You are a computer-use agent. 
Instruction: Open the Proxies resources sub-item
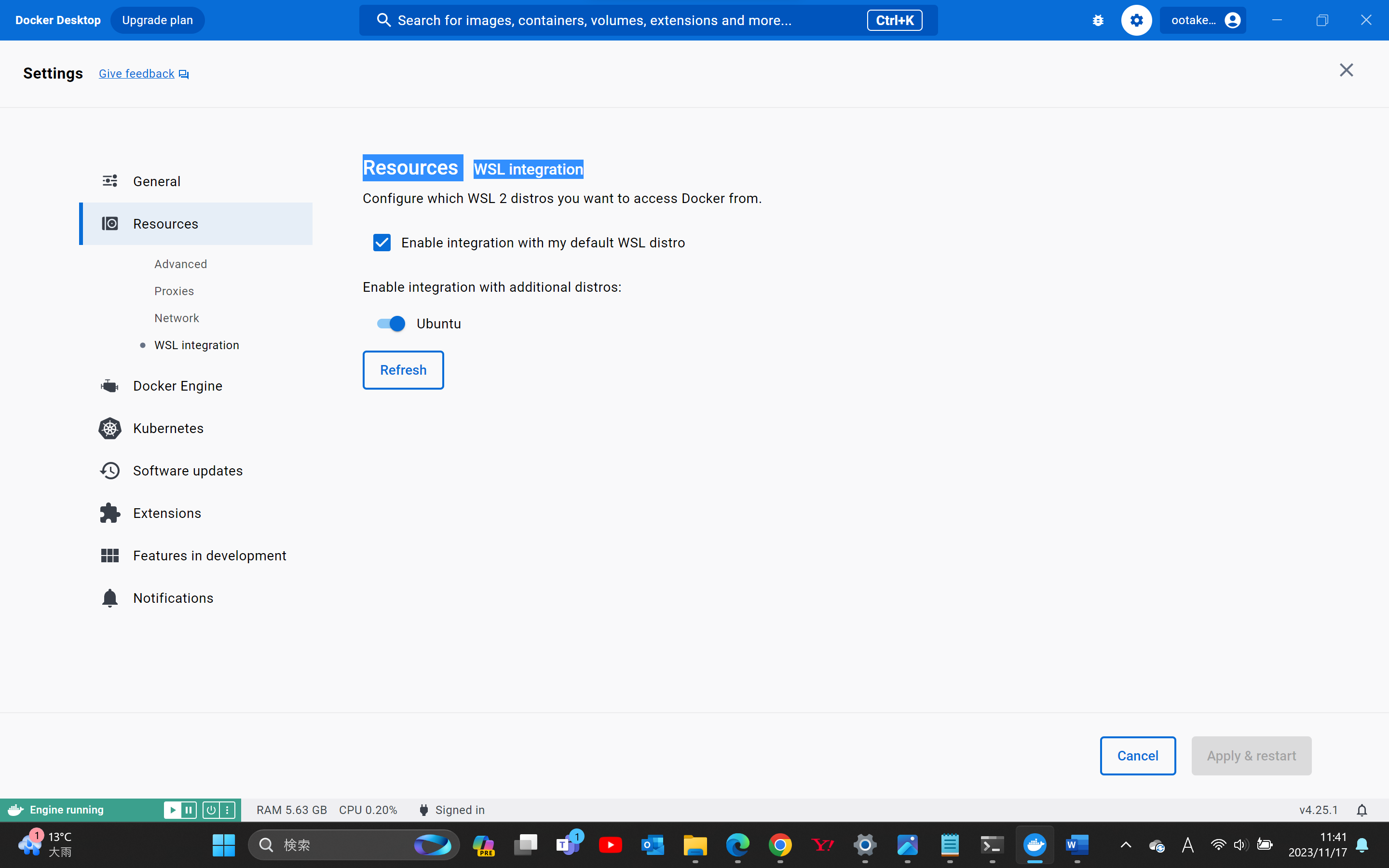click(174, 291)
